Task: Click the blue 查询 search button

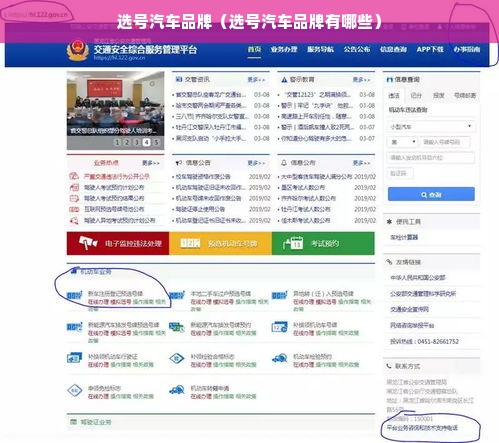Action: 431,194
